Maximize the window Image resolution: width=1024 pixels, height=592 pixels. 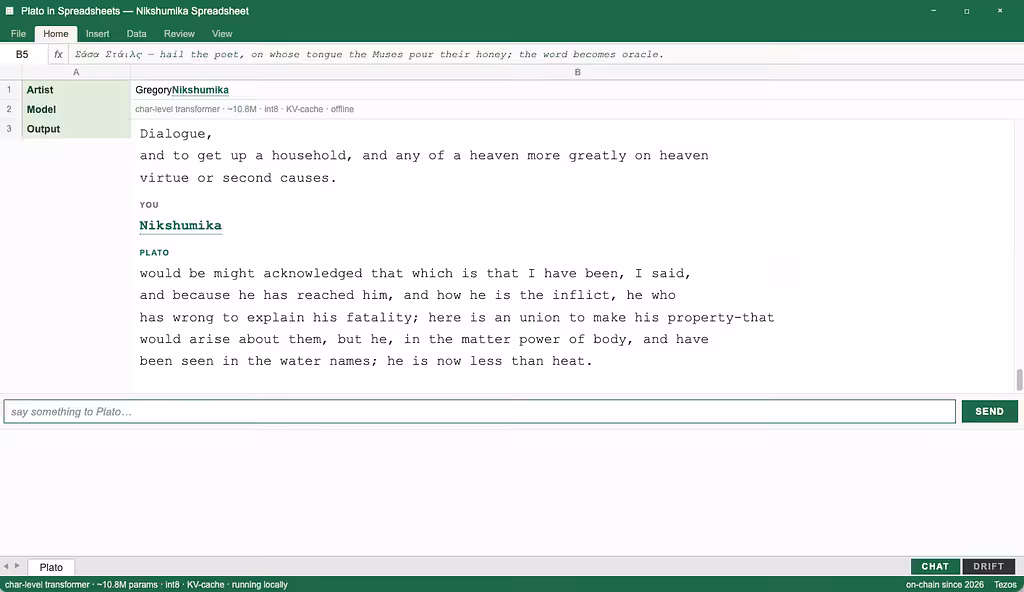(x=967, y=10)
